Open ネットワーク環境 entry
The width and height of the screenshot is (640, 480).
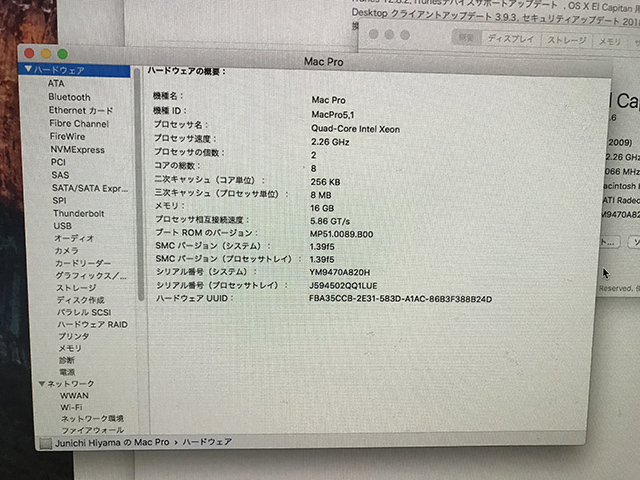pyautogui.click(x=92, y=419)
